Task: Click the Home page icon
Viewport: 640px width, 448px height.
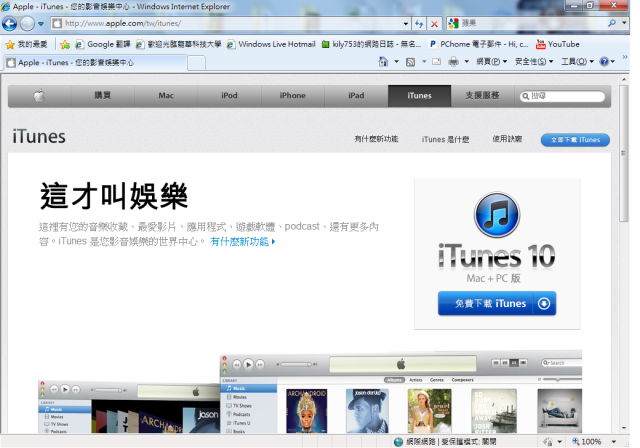Action: 383,62
